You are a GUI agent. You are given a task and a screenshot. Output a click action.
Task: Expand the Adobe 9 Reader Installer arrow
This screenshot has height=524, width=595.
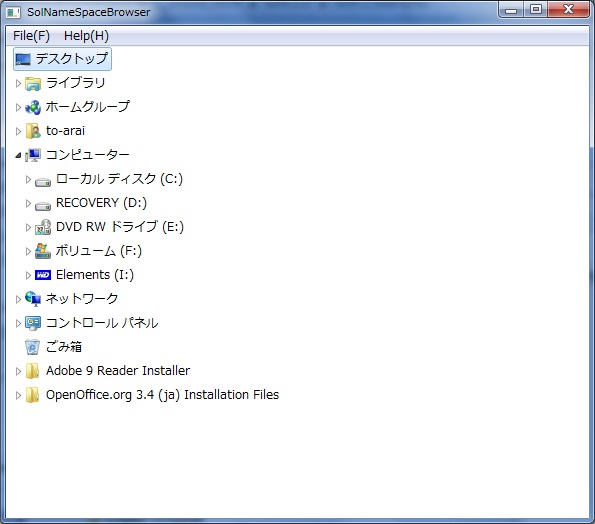click(18, 371)
